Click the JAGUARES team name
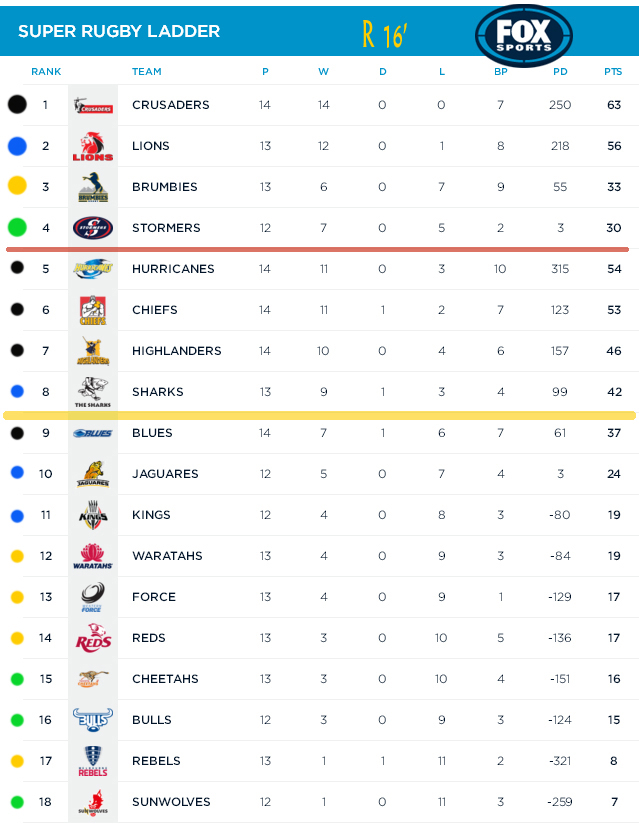The height and width of the screenshot is (829, 639). click(165, 474)
